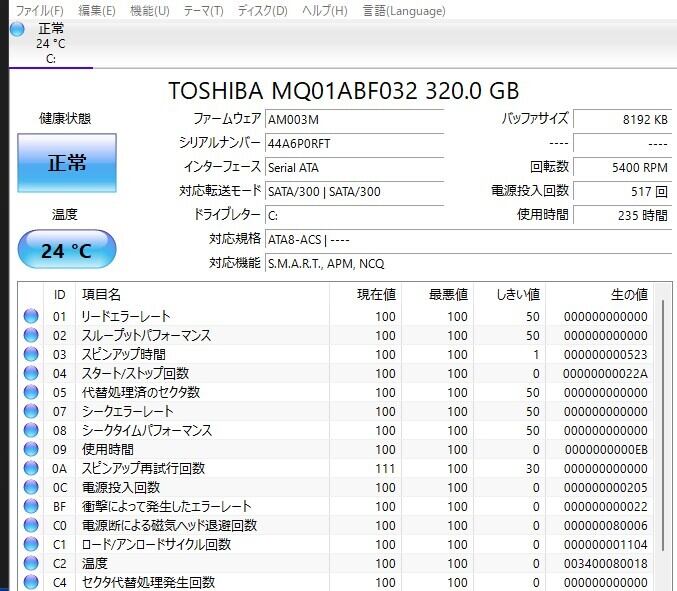
Task: Open the ファイル(F) menu
Action: coord(40,10)
